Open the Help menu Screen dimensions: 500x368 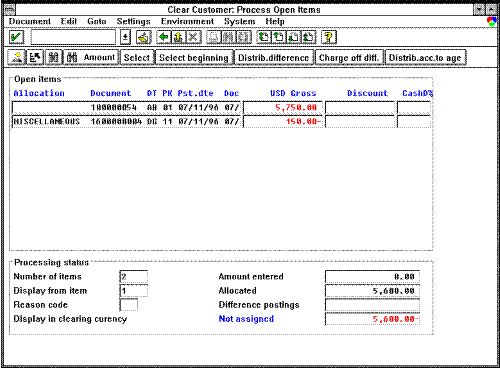click(x=275, y=21)
